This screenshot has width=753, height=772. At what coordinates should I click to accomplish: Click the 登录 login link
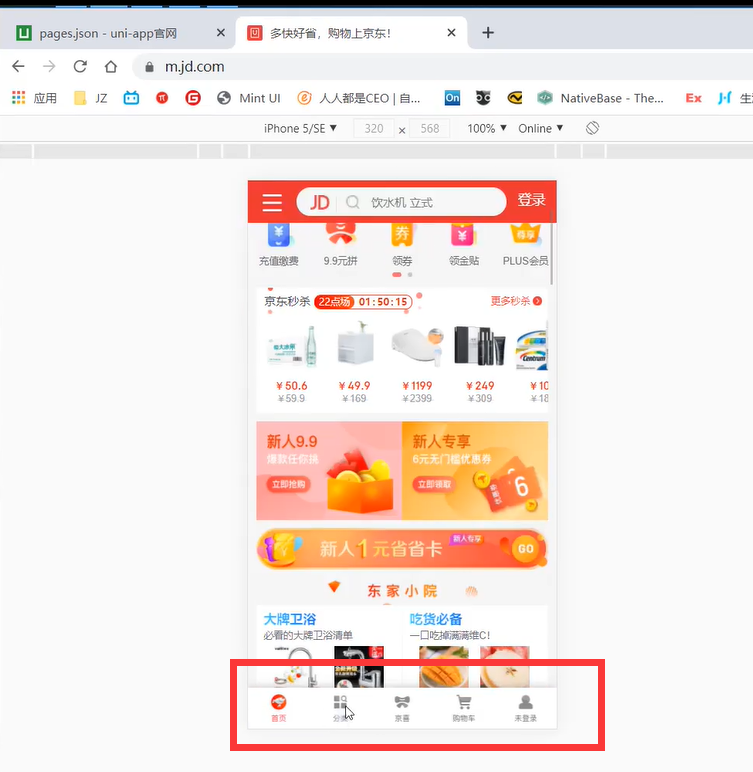531,200
